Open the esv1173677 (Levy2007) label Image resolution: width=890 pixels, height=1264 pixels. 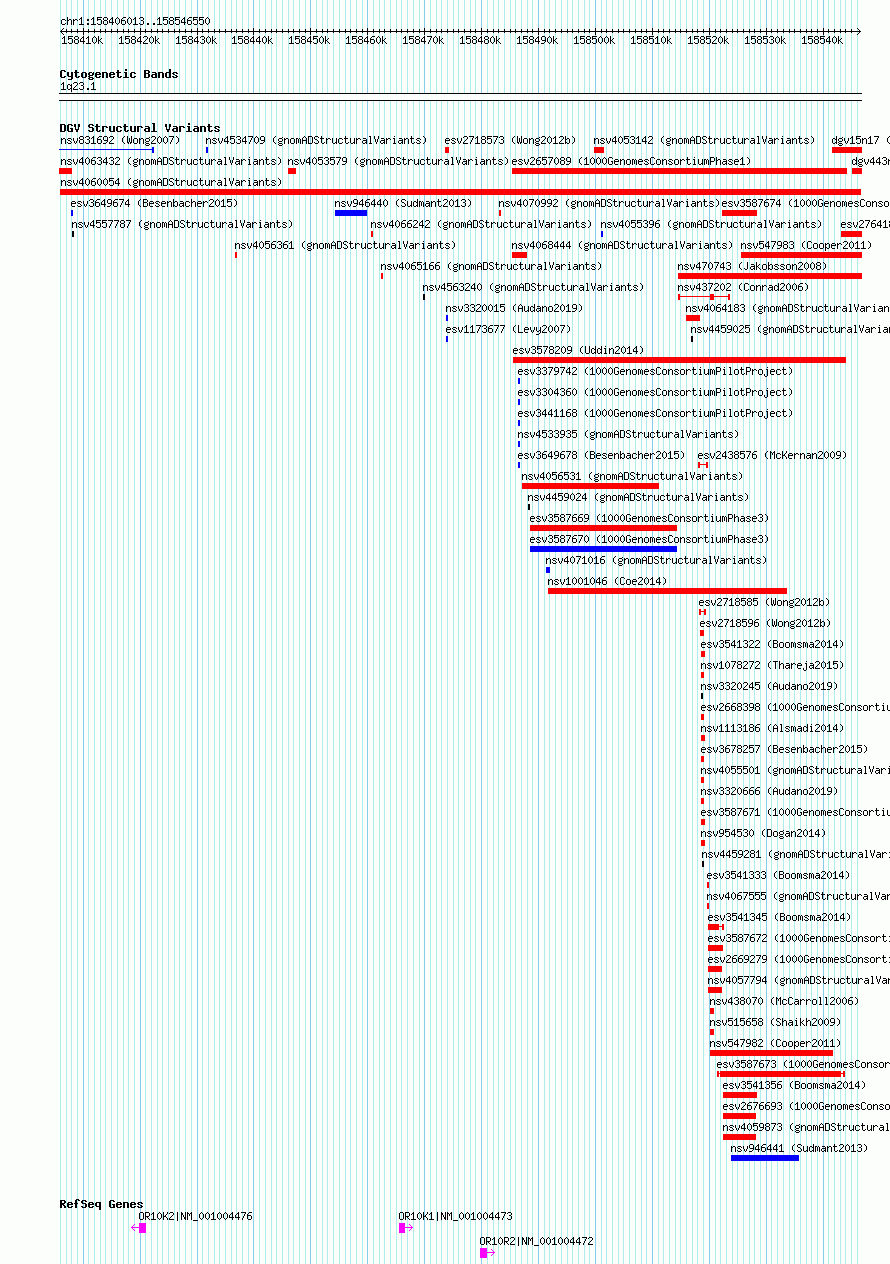tap(508, 329)
